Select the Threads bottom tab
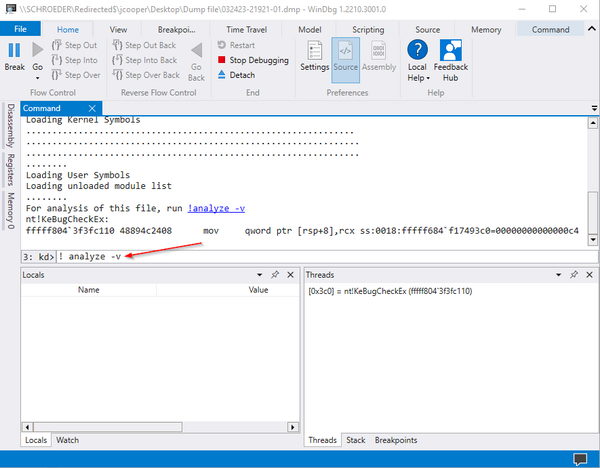 coord(322,440)
